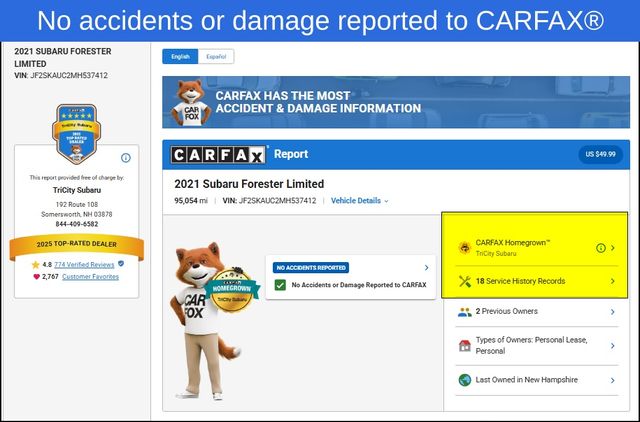Click the No Accidents Reported label
Viewport: 640px width, 422px height.
(x=311, y=268)
